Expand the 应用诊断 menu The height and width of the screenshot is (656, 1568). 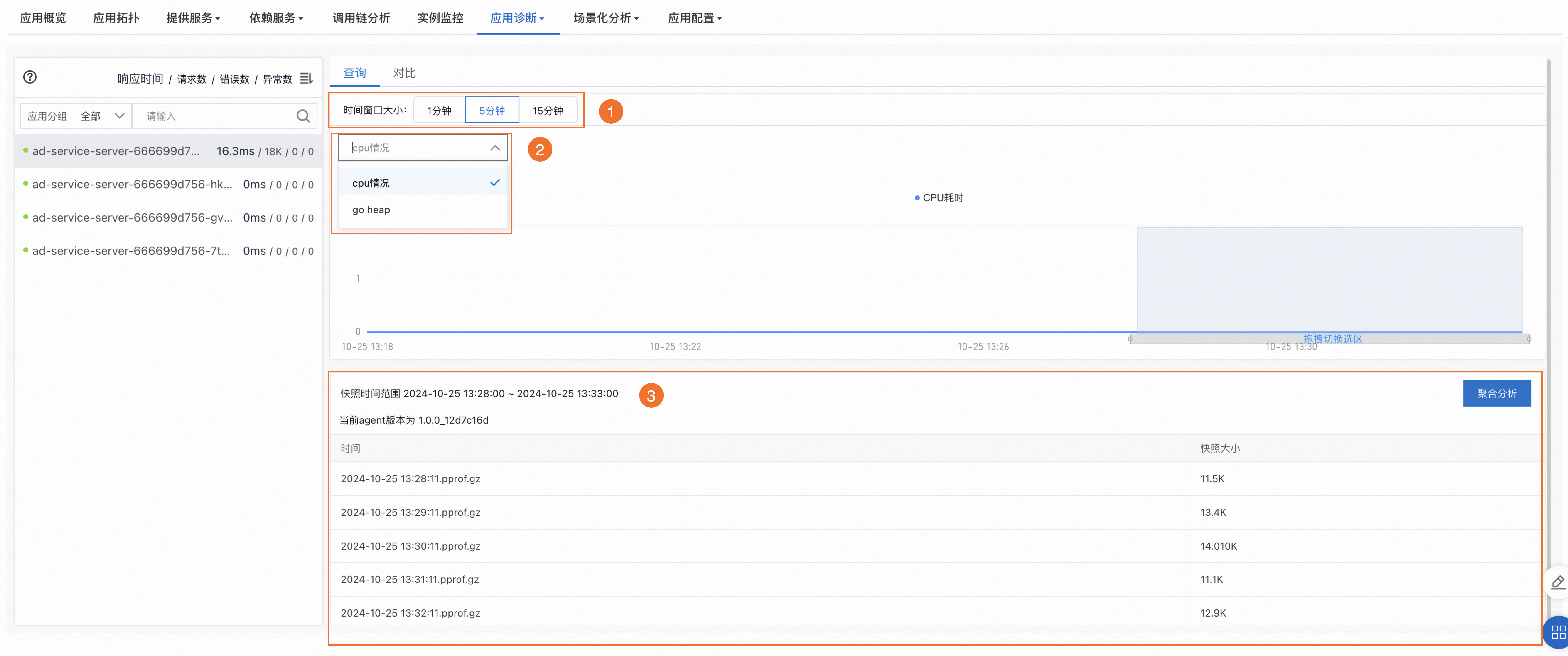click(x=517, y=18)
